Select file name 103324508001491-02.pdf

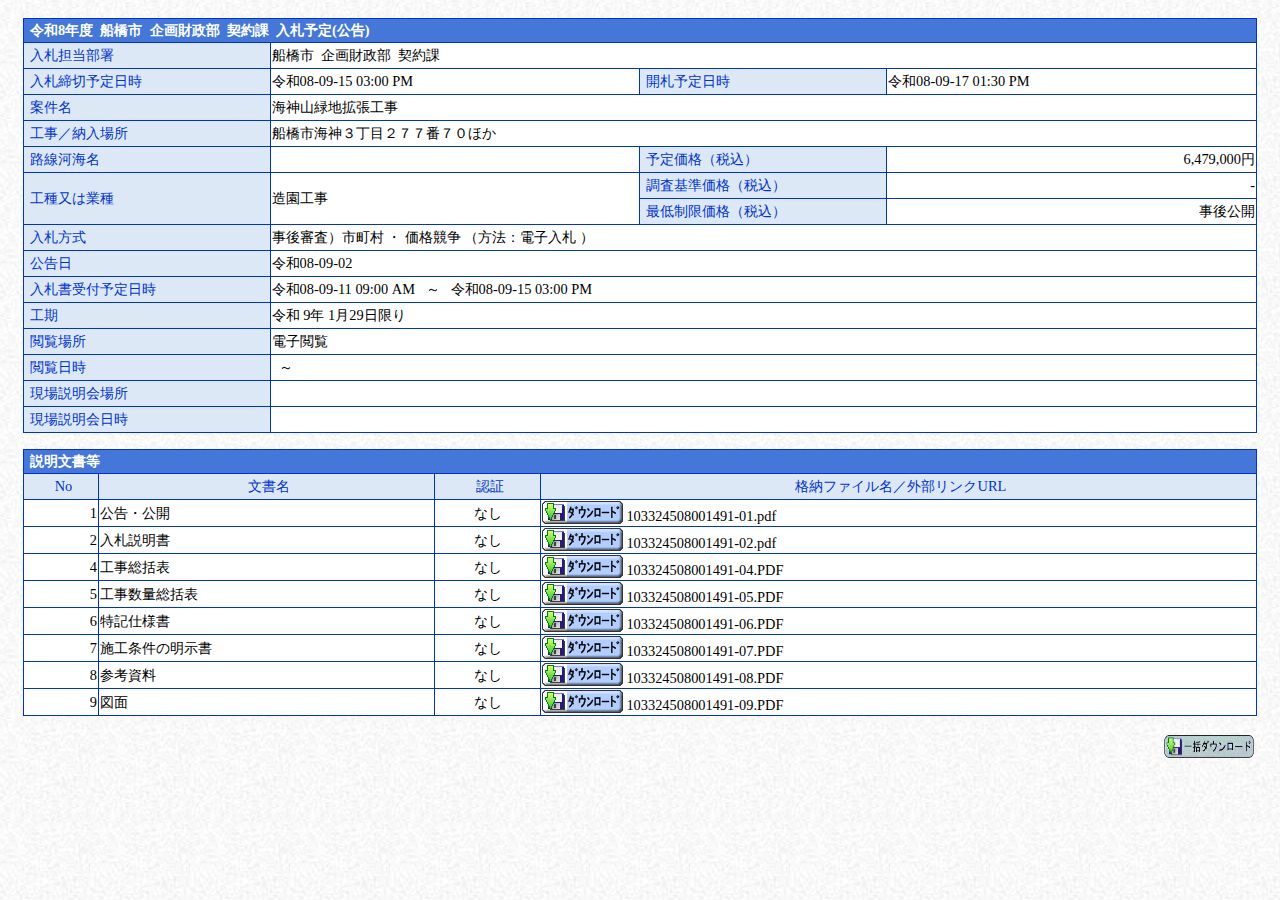(x=701, y=543)
